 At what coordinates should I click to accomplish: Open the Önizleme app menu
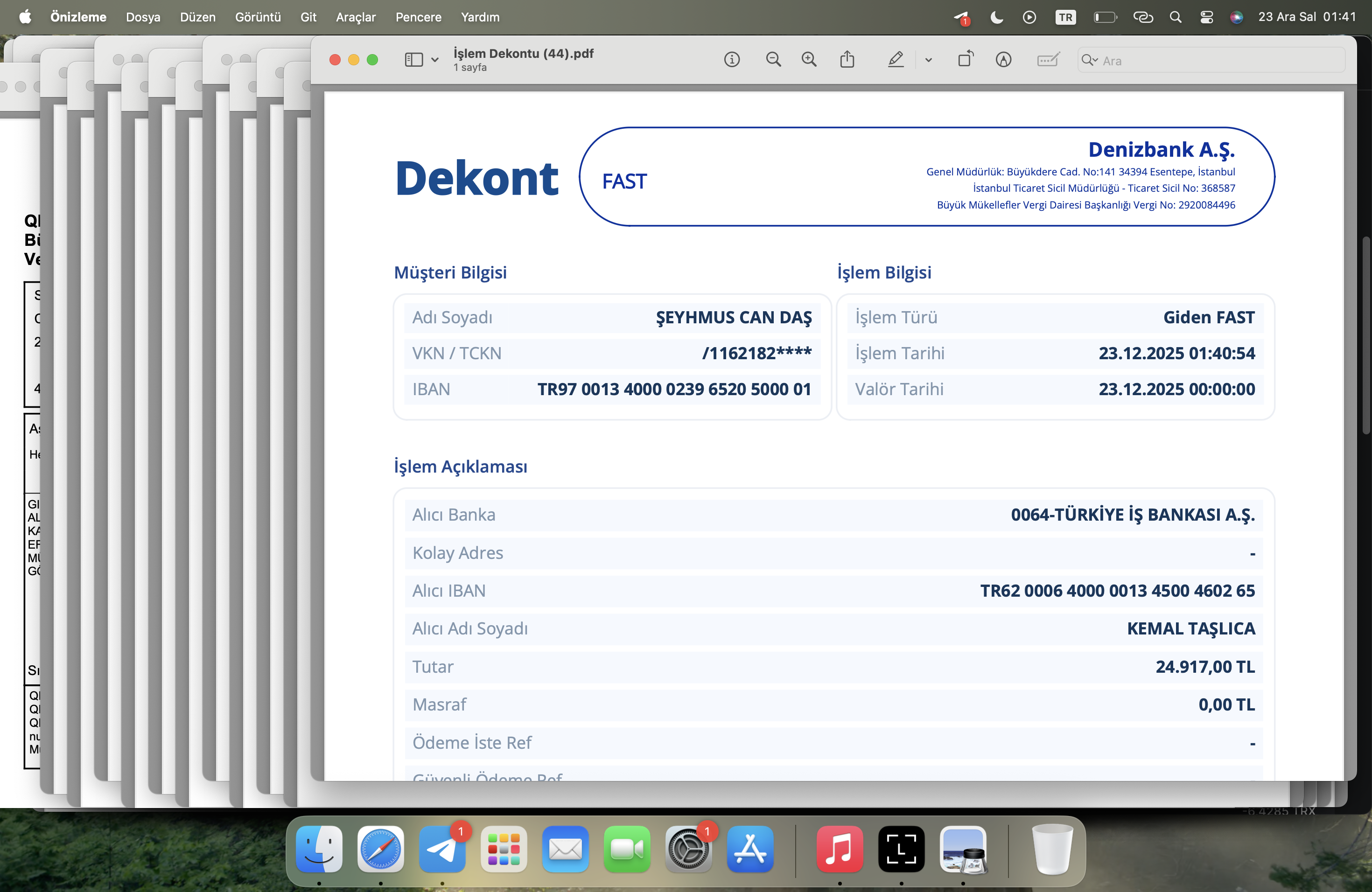pyautogui.click(x=78, y=17)
